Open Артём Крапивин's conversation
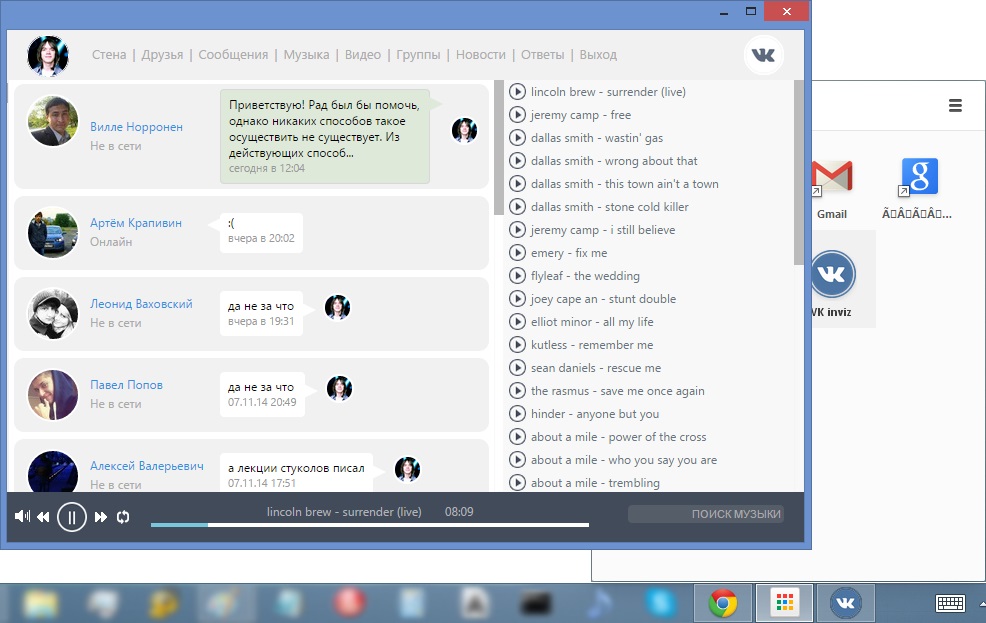Viewport: 986px width, 623px height. pyautogui.click(x=136, y=223)
